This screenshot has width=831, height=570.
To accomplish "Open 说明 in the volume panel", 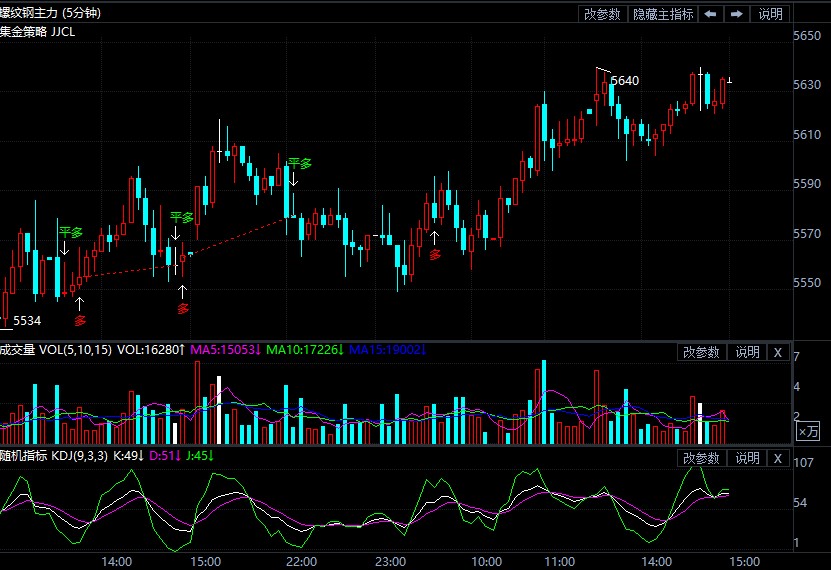I will click(747, 352).
